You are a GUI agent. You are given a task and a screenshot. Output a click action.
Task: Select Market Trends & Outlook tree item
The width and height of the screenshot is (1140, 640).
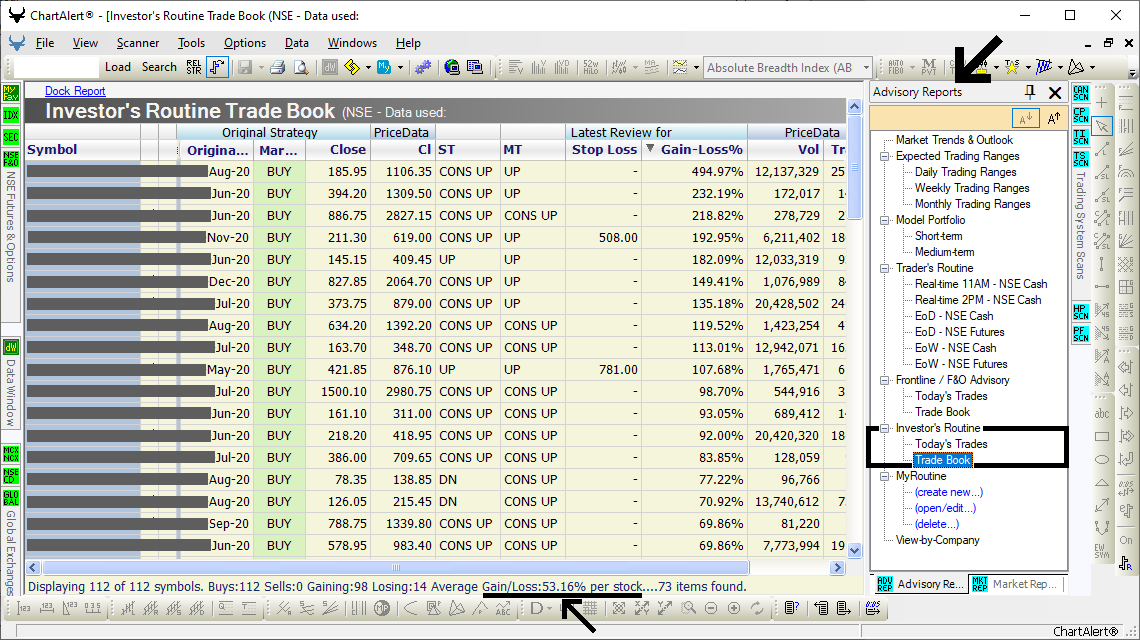click(x=954, y=140)
